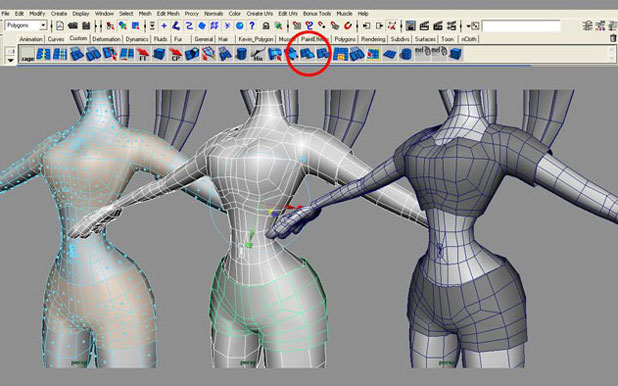Image resolution: width=618 pixels, height=386 pixels.
Task: Toggle the handles selection mask plus icon
Action: click(x=164, y=26)
